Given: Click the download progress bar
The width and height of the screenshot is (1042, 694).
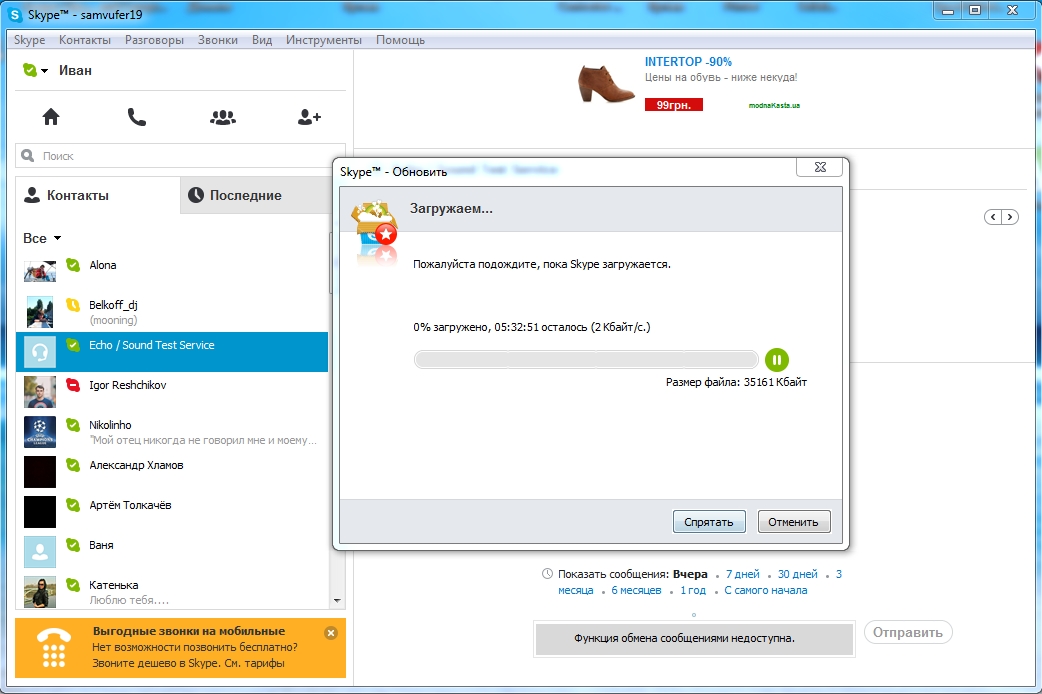Looking at the screenshot, I should tap(585, 360).
